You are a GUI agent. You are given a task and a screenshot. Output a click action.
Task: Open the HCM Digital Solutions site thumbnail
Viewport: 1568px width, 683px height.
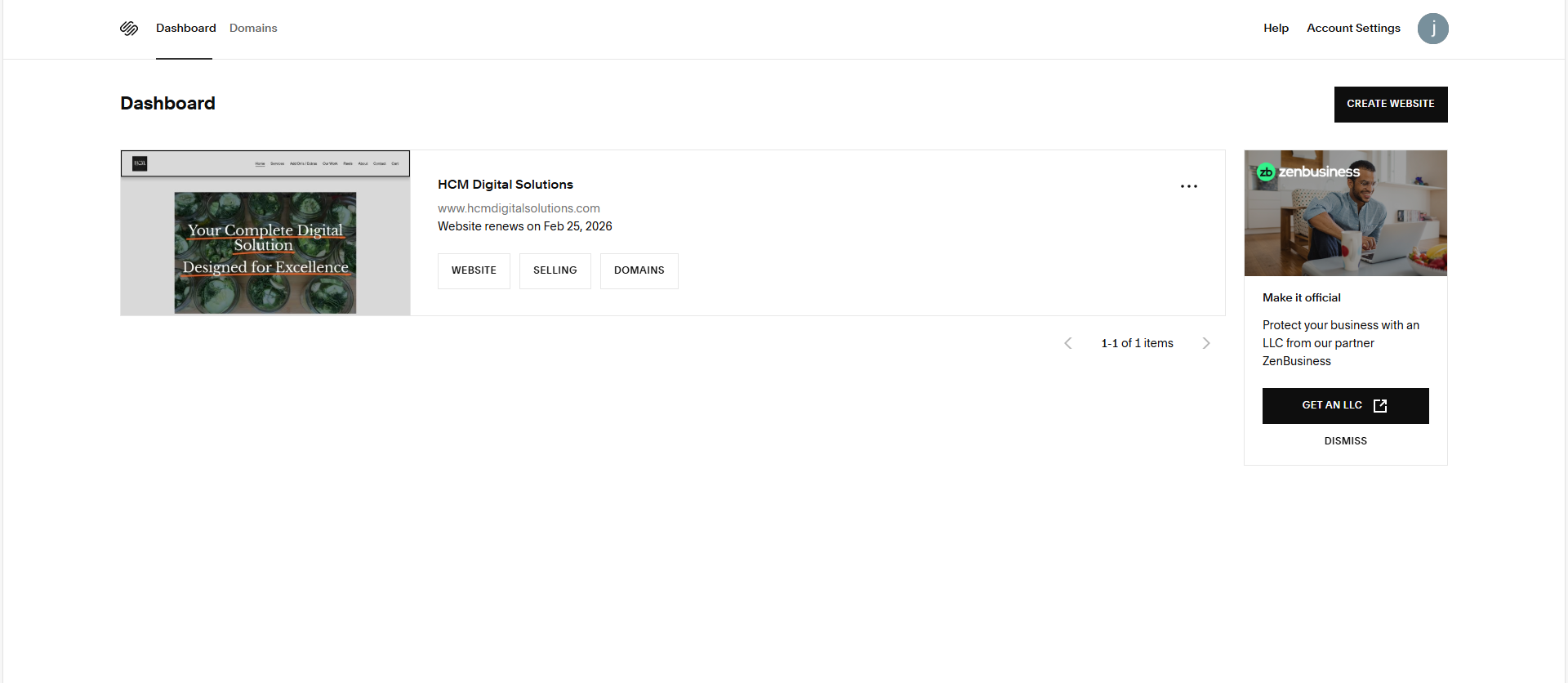(265, 233)
